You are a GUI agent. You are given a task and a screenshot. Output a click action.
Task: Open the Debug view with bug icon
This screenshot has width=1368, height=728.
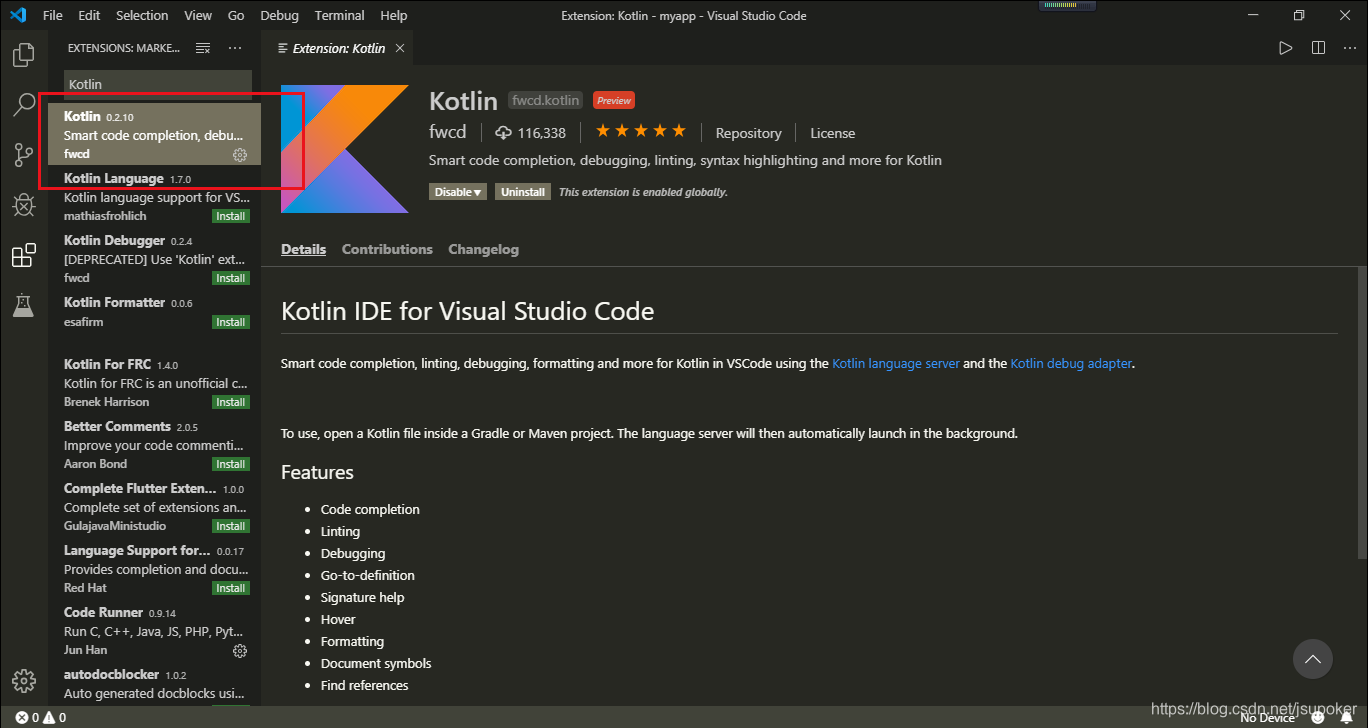pyautogui.click(x=23, y=205)
